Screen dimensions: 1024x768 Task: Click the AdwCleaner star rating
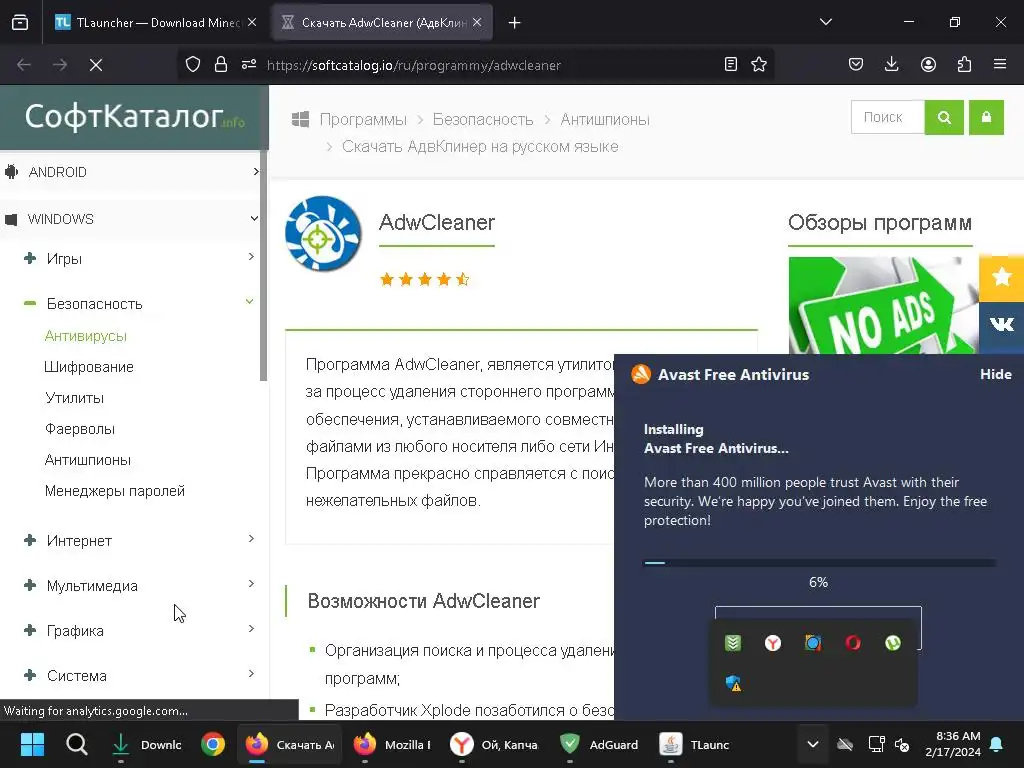(x=424, y=280)
